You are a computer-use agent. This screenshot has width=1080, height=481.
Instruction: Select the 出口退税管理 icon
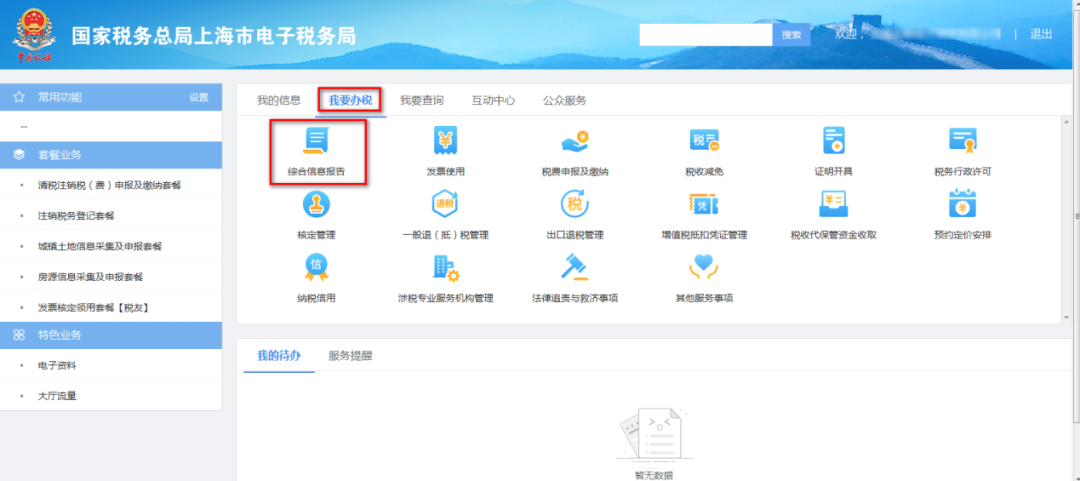[575, 206]
